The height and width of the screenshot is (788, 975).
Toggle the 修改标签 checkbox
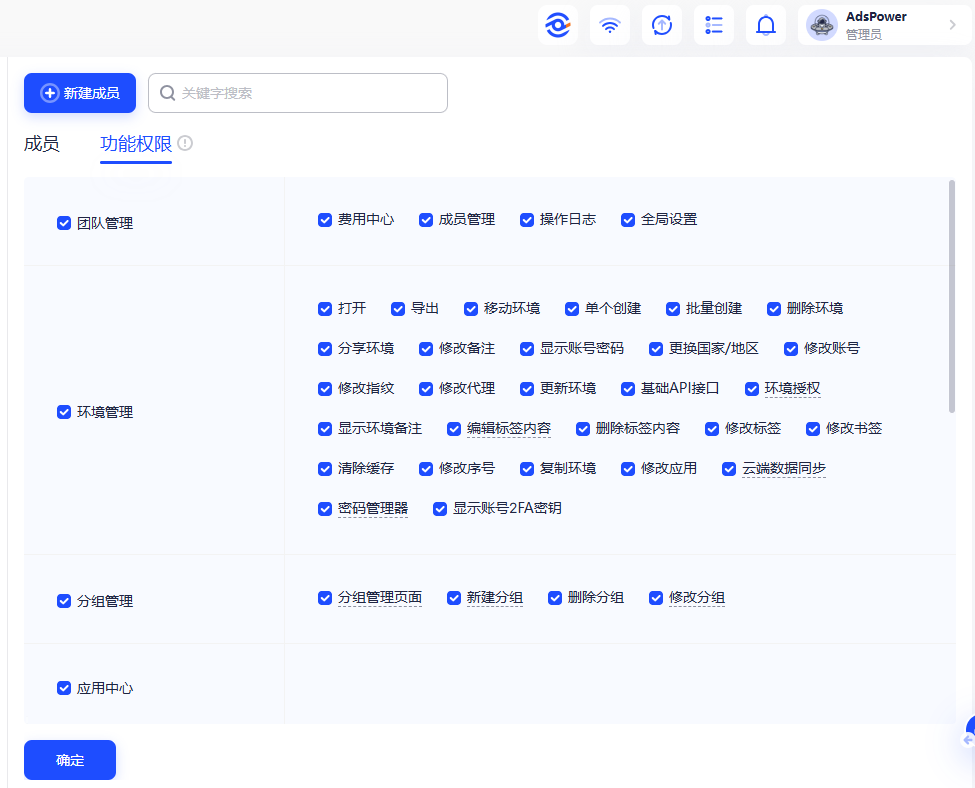tap(712, 429)
